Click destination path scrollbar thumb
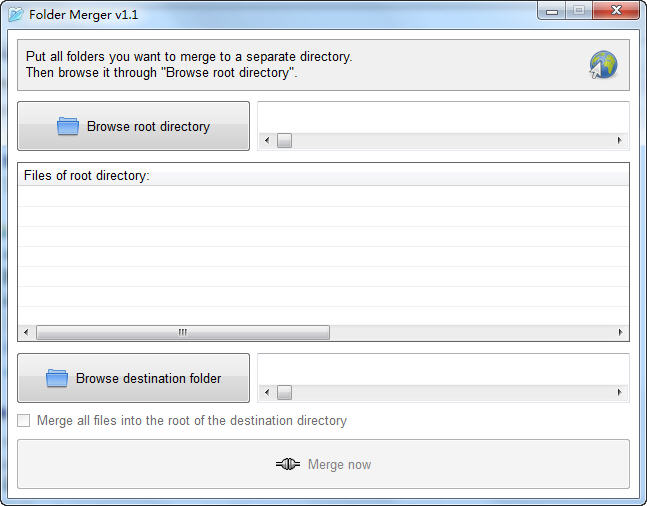This screenshot has width=647, height=506. click(x=284, y=392)
